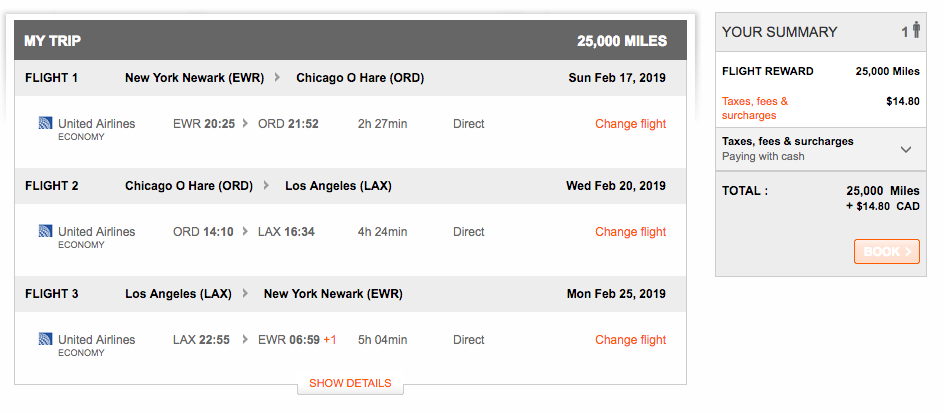Change flight for Los Angeles to Newark
This screenshot has height=413, width=944.
630,340
